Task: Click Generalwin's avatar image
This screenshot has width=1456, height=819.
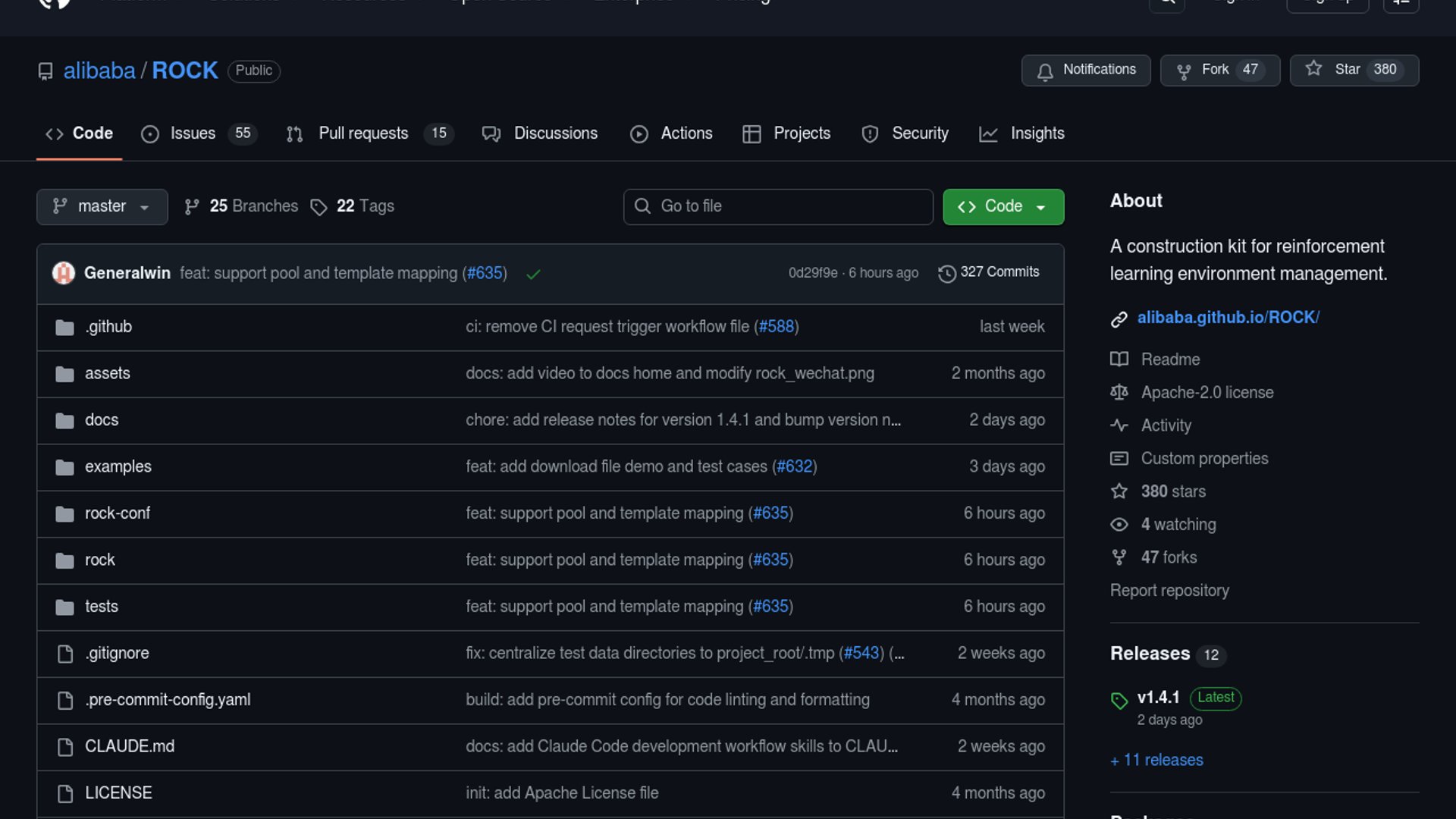Action: click(x=64, y=273)
